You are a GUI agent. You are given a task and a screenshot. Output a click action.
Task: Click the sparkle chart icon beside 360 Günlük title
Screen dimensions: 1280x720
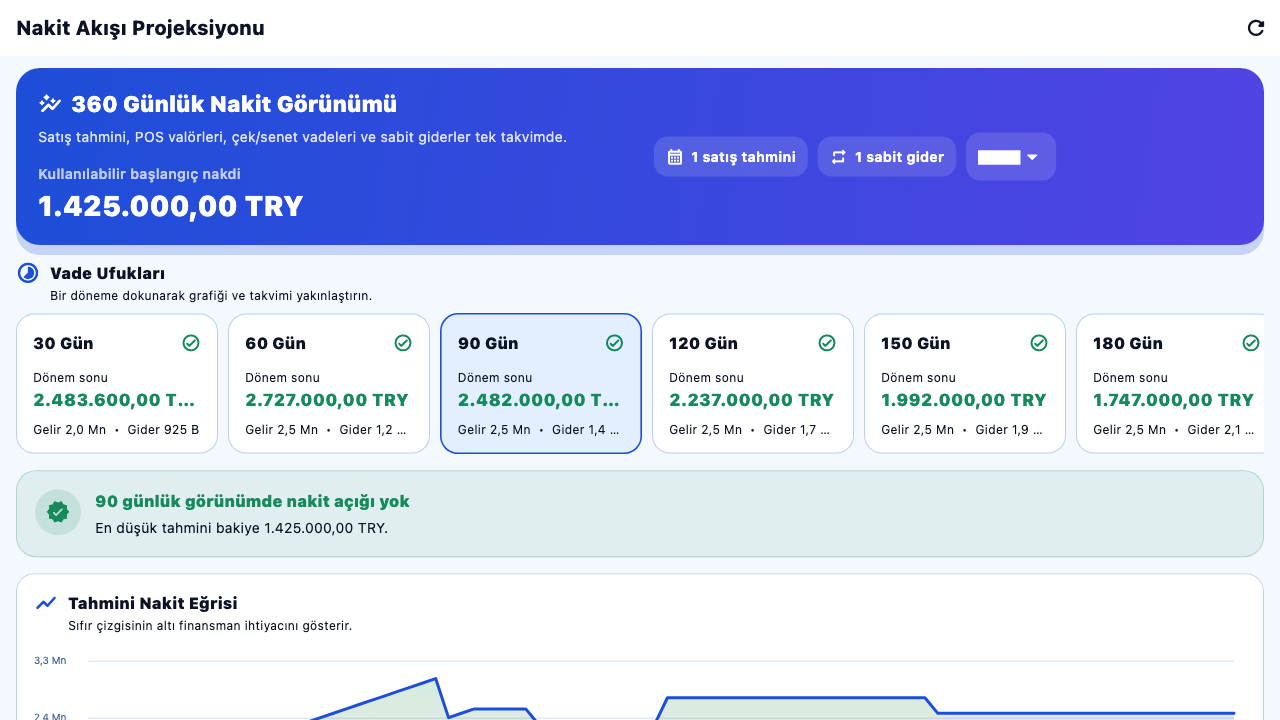tap(50, 104)
